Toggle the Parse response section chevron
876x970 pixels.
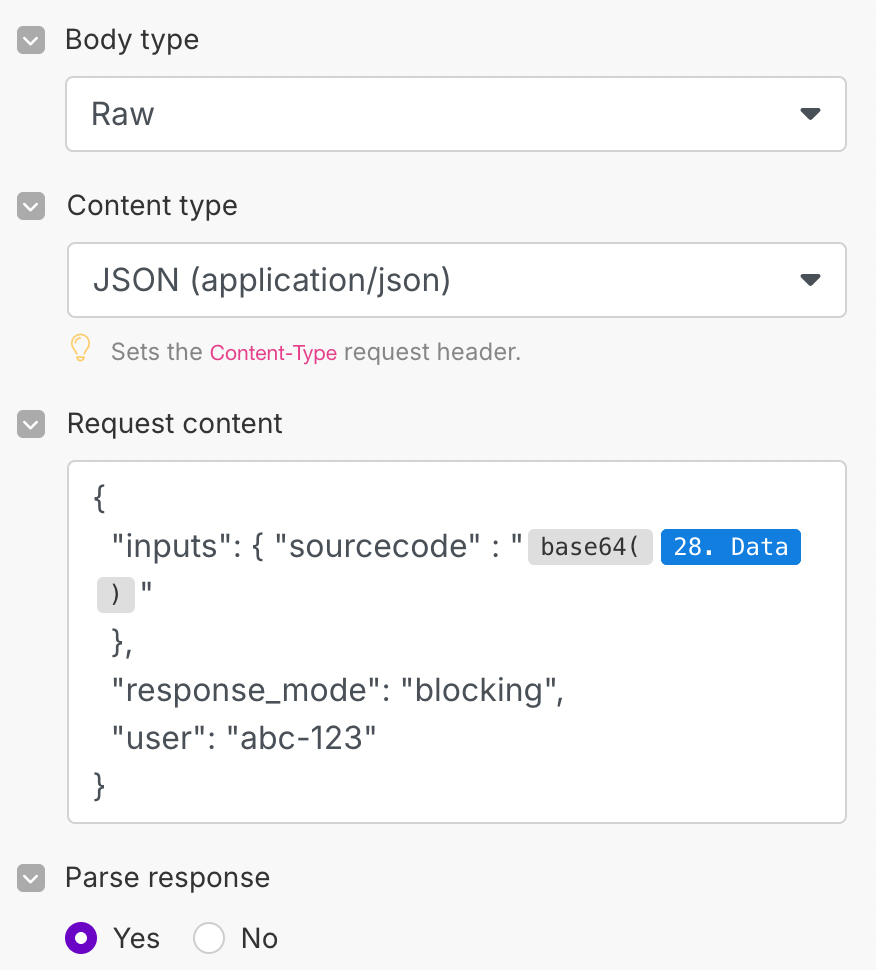(31, 879)
